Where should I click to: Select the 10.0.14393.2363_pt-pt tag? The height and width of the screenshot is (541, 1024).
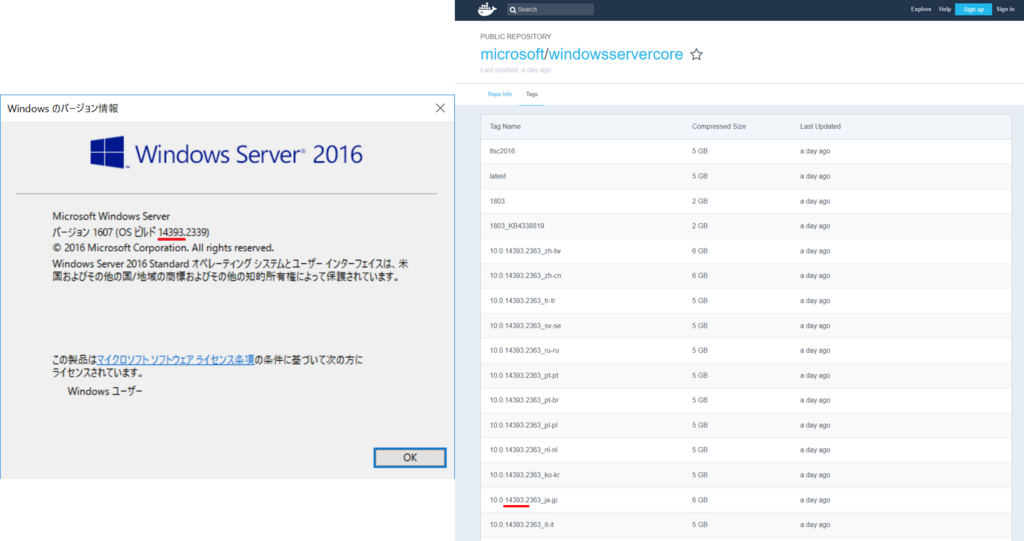click(x=524, y=376)
